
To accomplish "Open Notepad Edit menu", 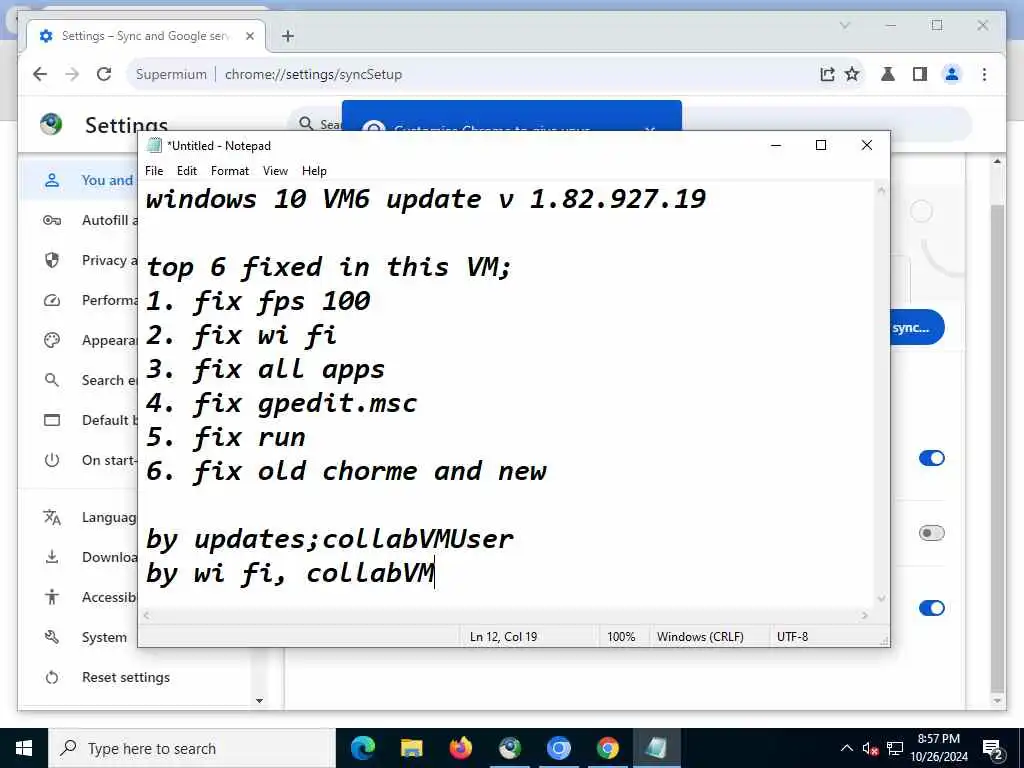I will point(187,170).
